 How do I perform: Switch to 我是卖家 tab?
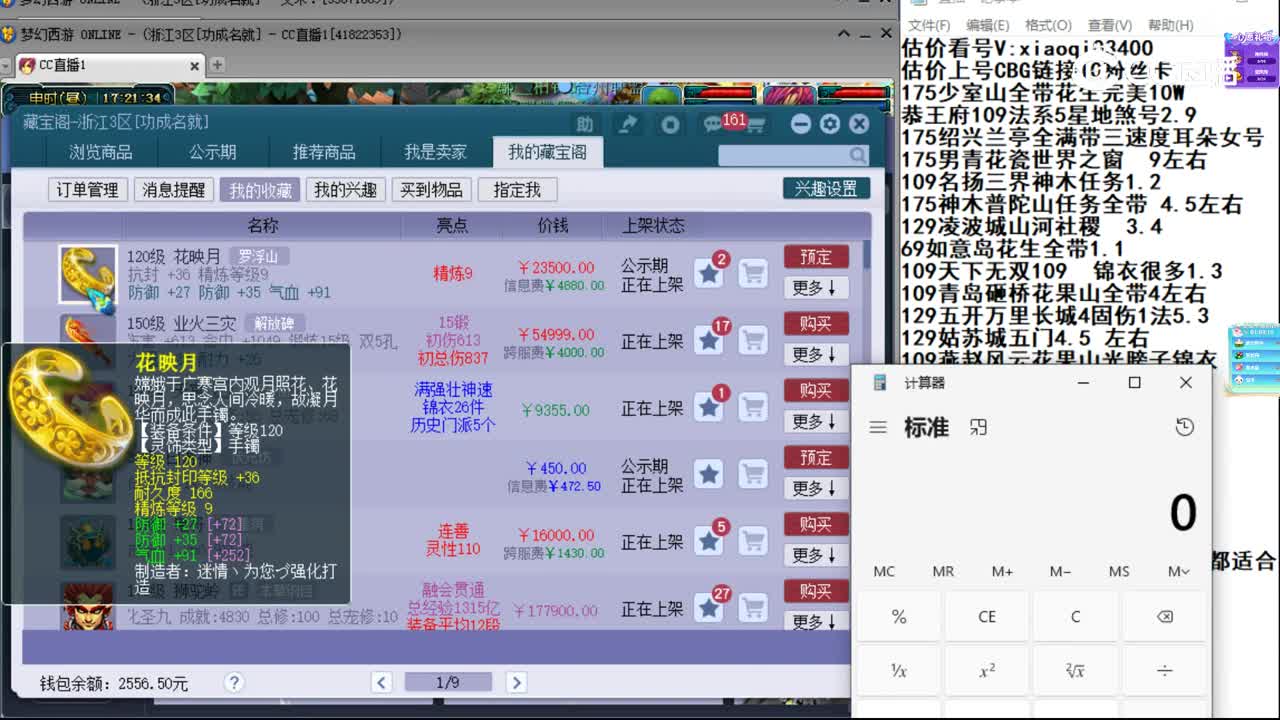(x=436, y=152)
